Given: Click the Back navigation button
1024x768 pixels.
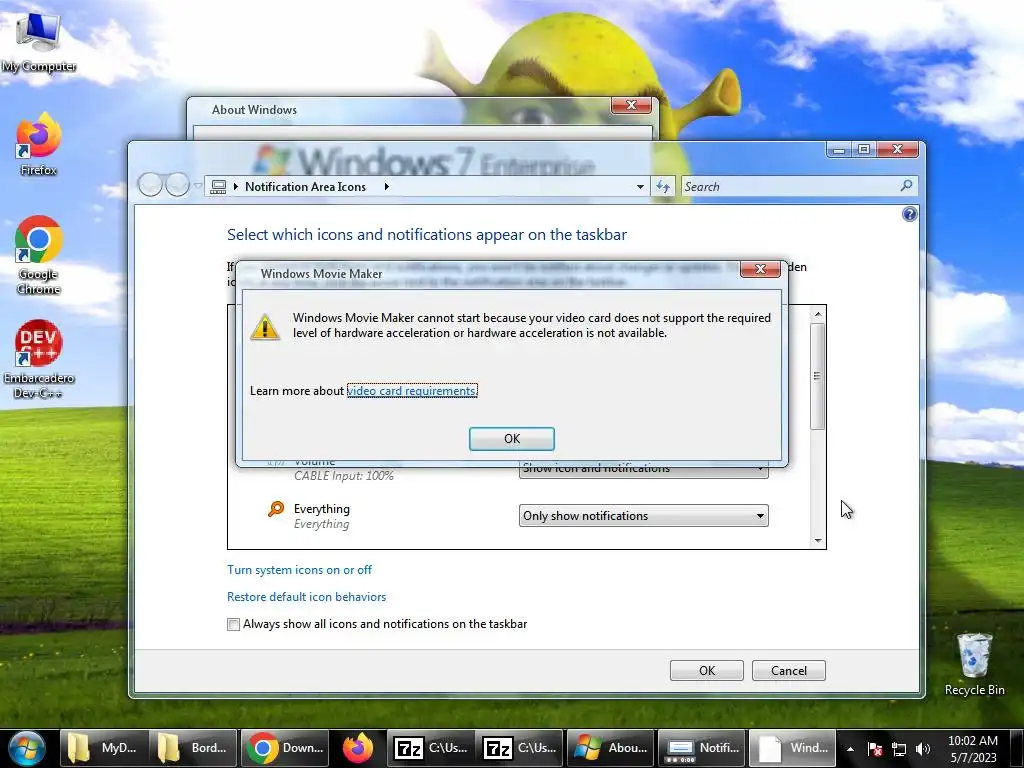Looking at the screenshot, I should [150, 185].
